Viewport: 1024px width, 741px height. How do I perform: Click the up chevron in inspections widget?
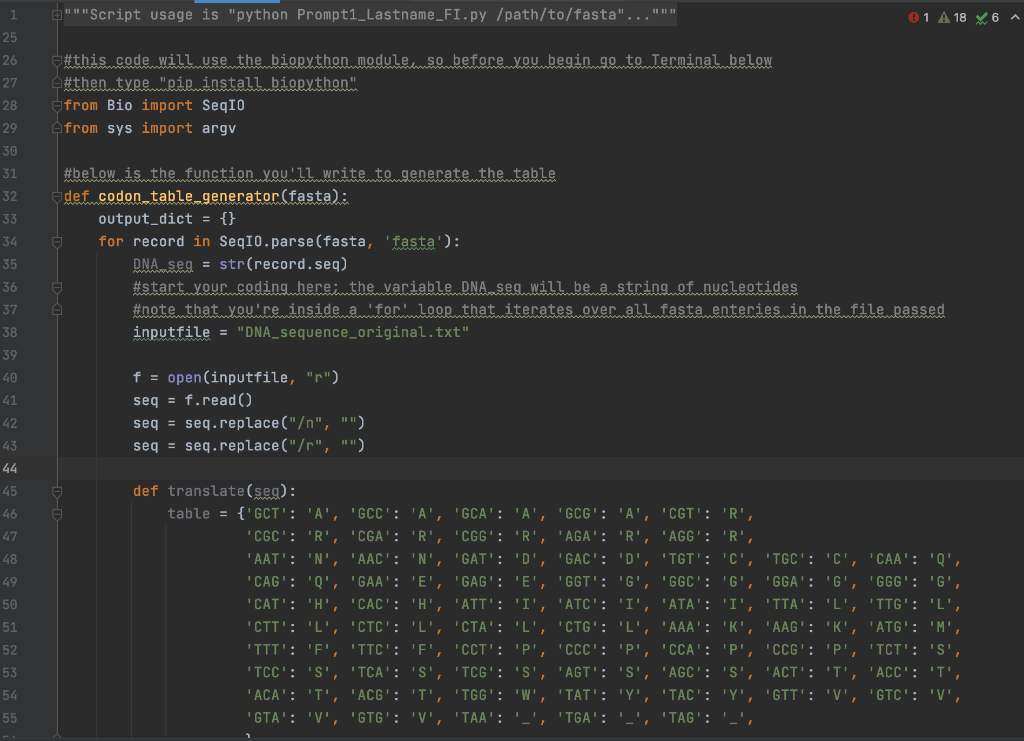pyautogui.click(x=1015, y=18)
